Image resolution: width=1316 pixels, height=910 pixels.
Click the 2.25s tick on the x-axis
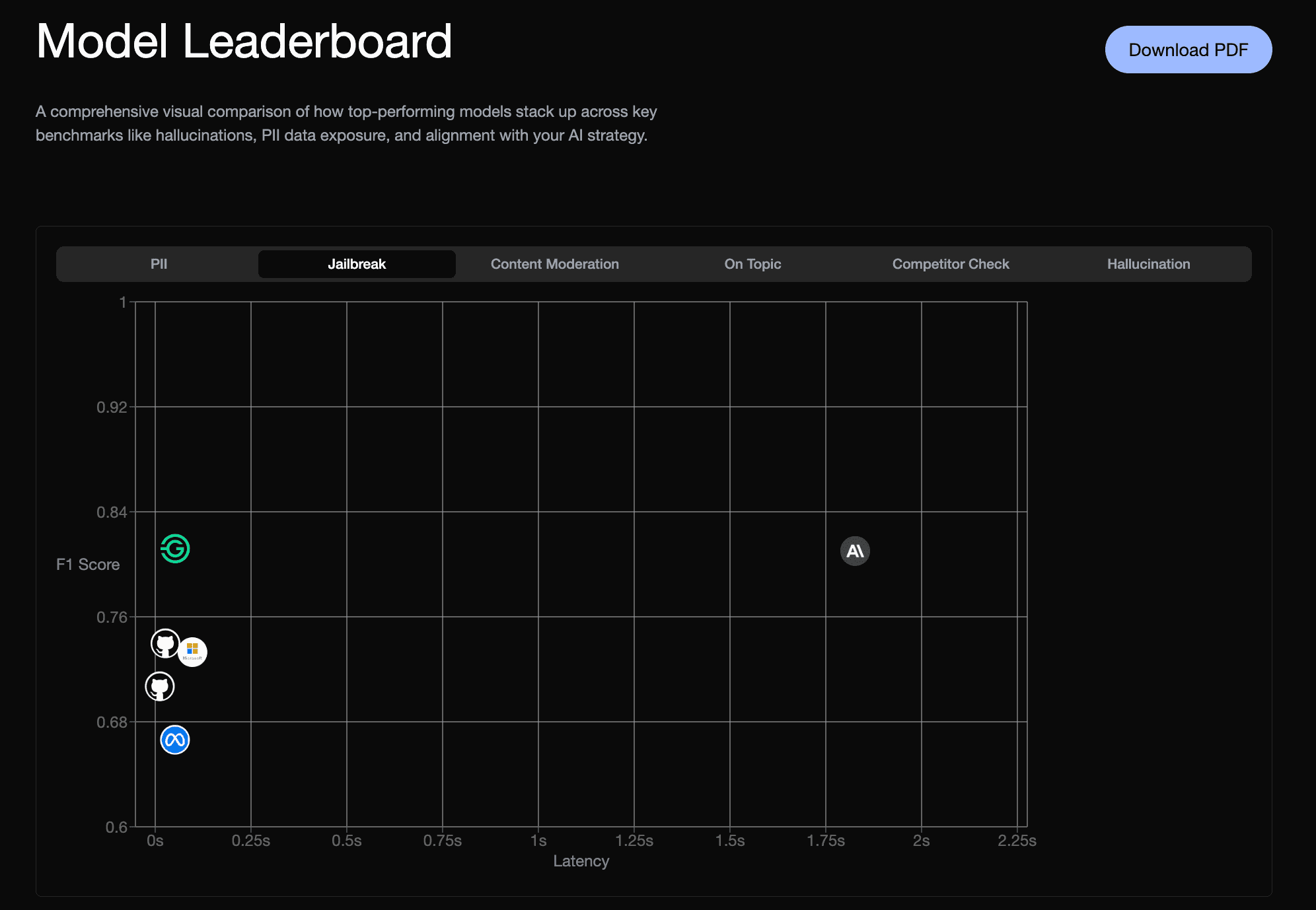click(x=1017, y=840)
